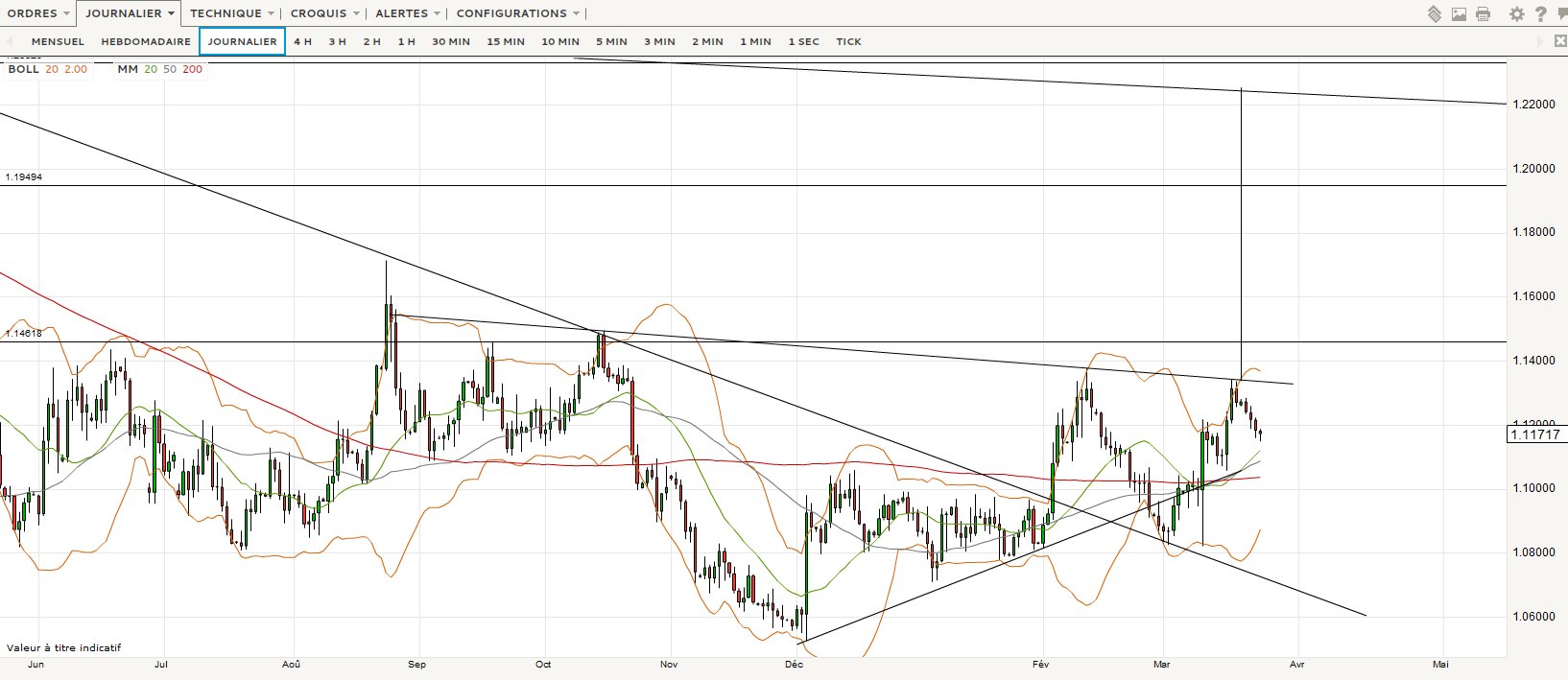Open the ALERTES dropdown
This screenshot has height=680, width=1568.
[x=408, y=13]
